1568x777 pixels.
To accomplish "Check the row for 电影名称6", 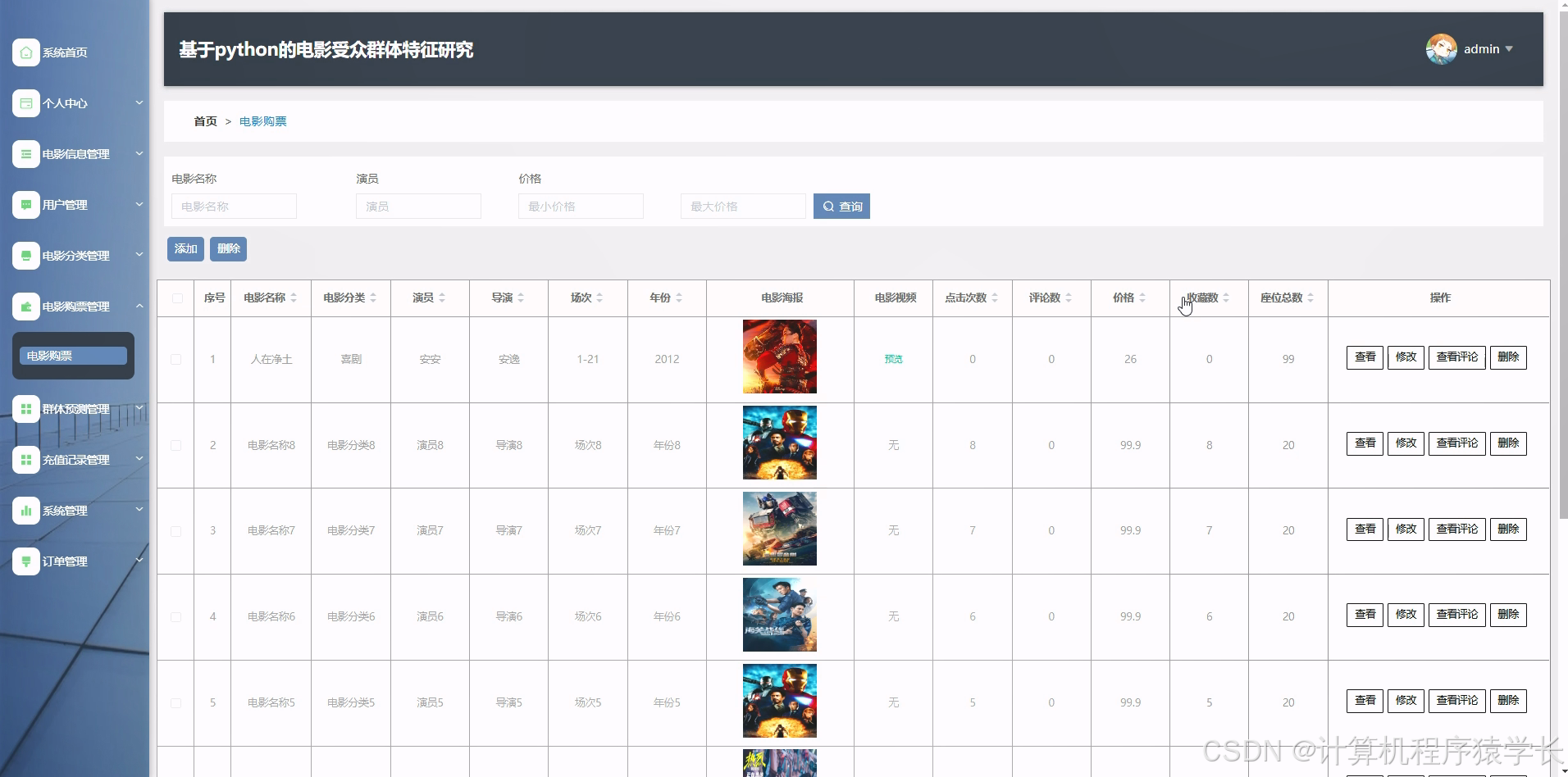I will [x=176, y=617].
